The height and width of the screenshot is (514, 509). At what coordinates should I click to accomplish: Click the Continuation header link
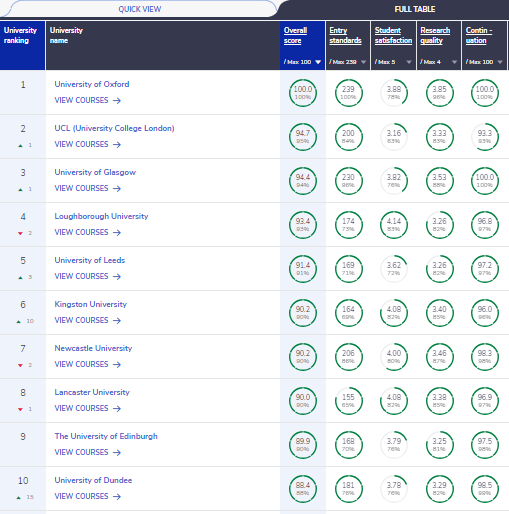[x=479, y=35]
